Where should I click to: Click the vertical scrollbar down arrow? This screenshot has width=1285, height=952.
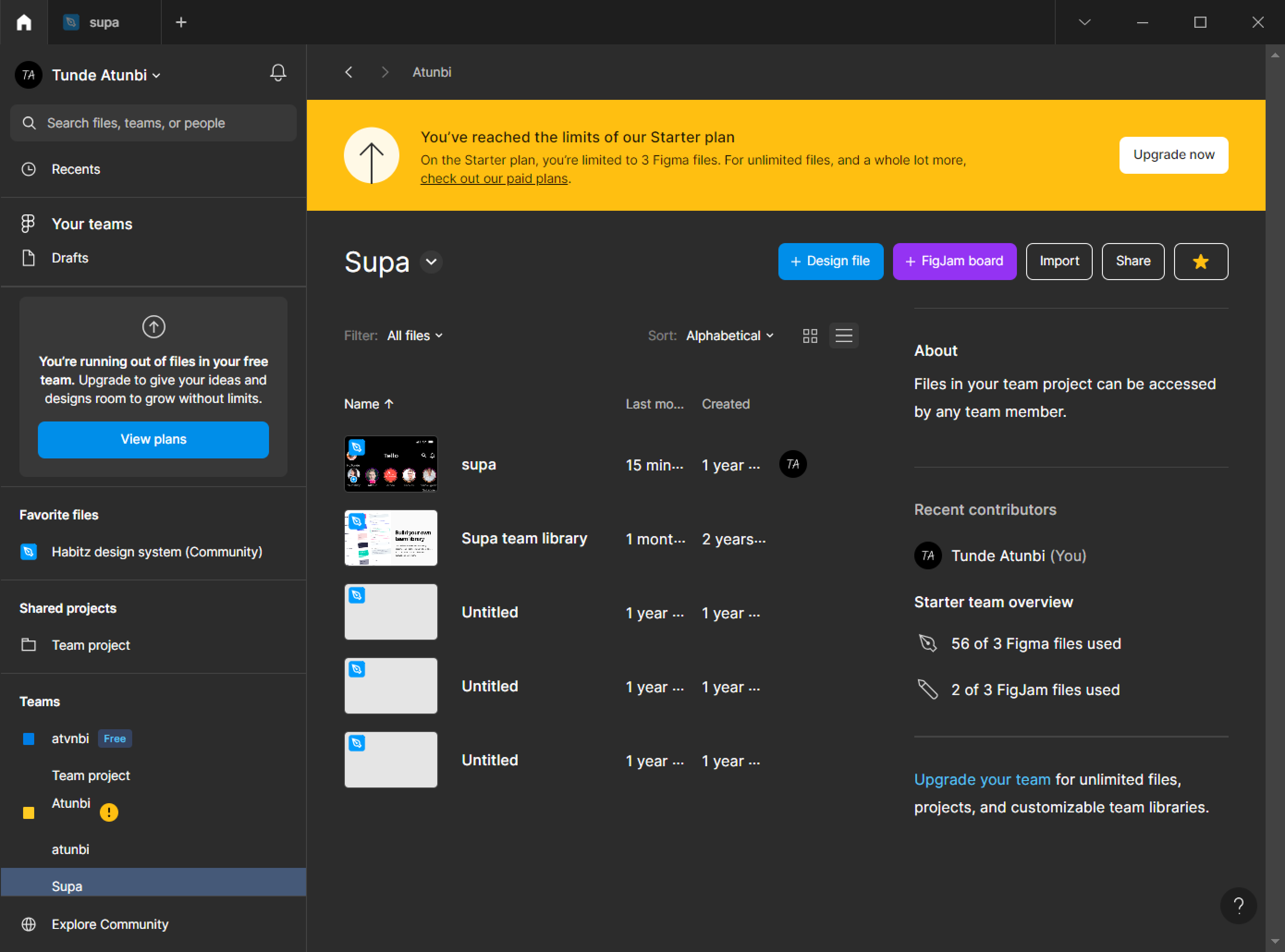pos(1275,942)
